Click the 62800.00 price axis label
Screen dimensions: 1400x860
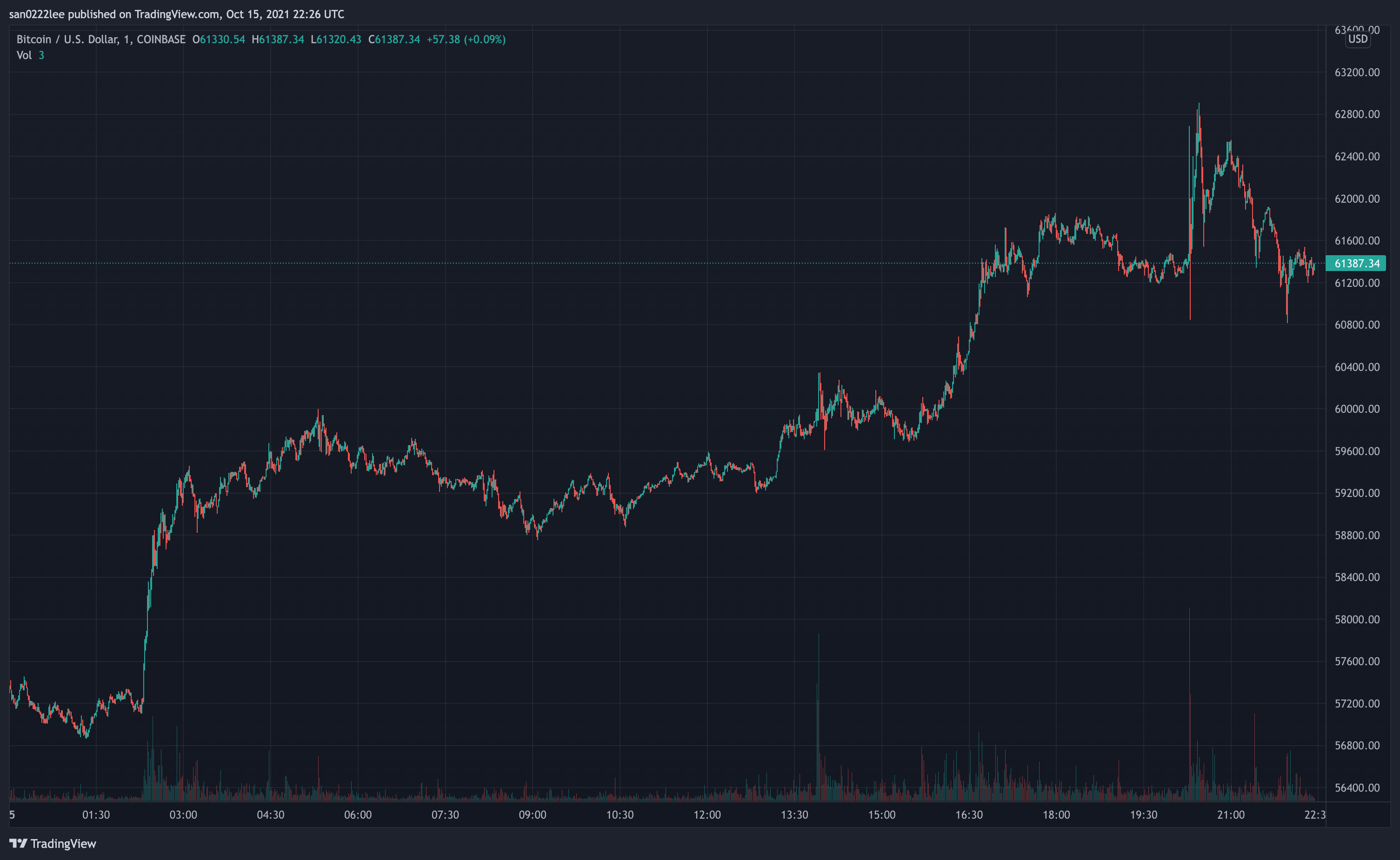tap(1357, 114)
